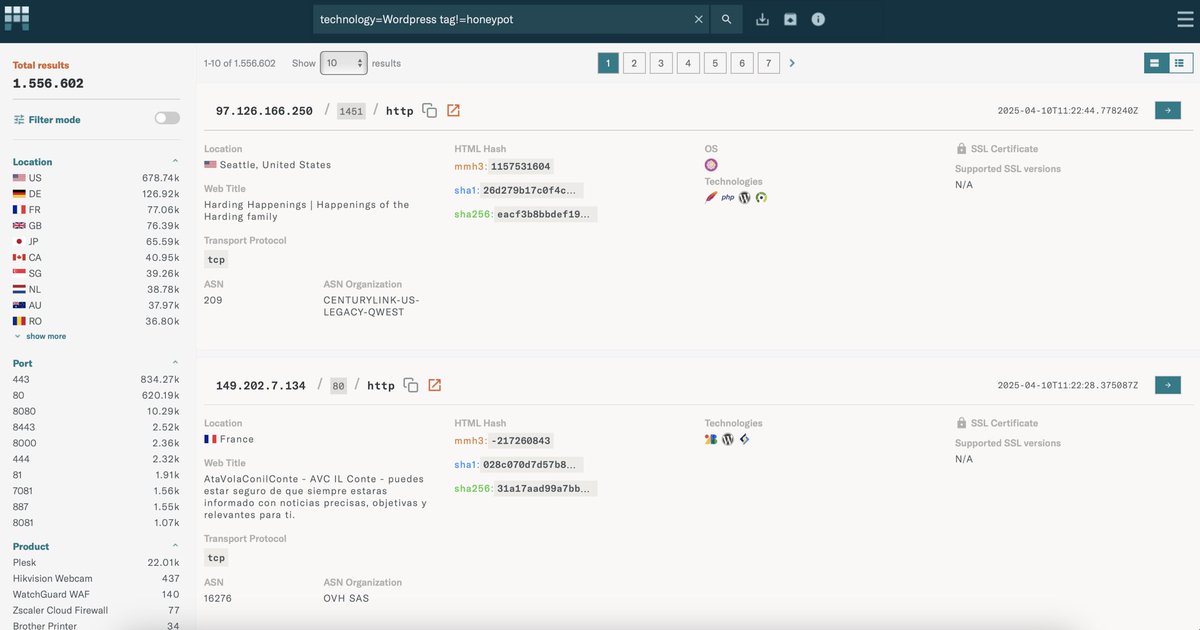1200x630 pixels.
Task: Download the search results
Action: click(x=762, y=19)
